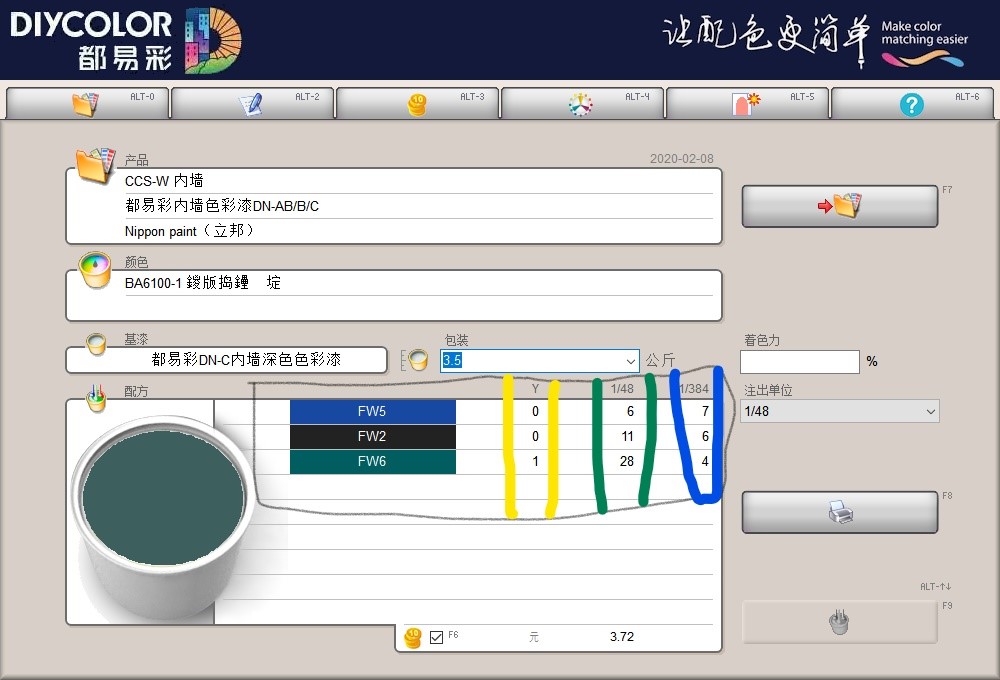Click the rainbow paint can icon by 颜色
This screenshot has width=1000, height=680.
[x=96, y=269]
